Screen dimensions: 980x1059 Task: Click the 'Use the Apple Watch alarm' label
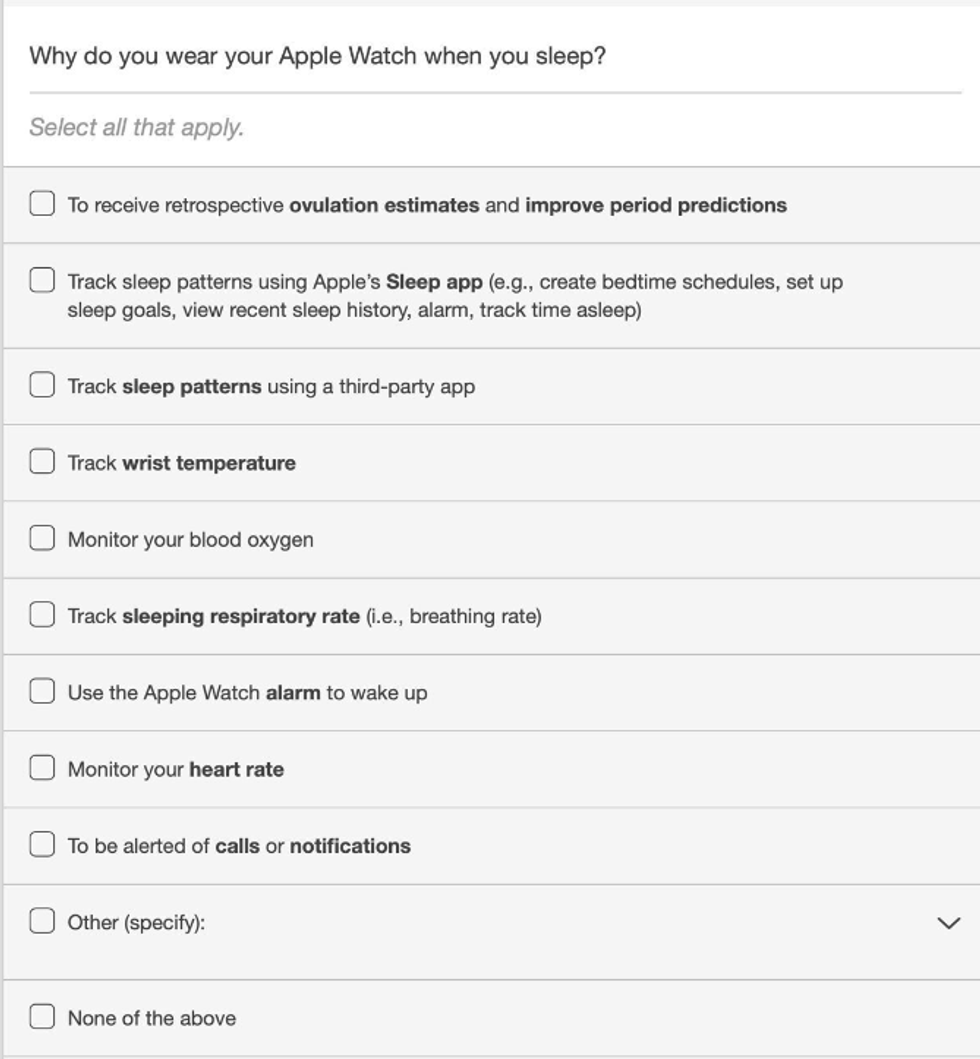pos(247,693)
